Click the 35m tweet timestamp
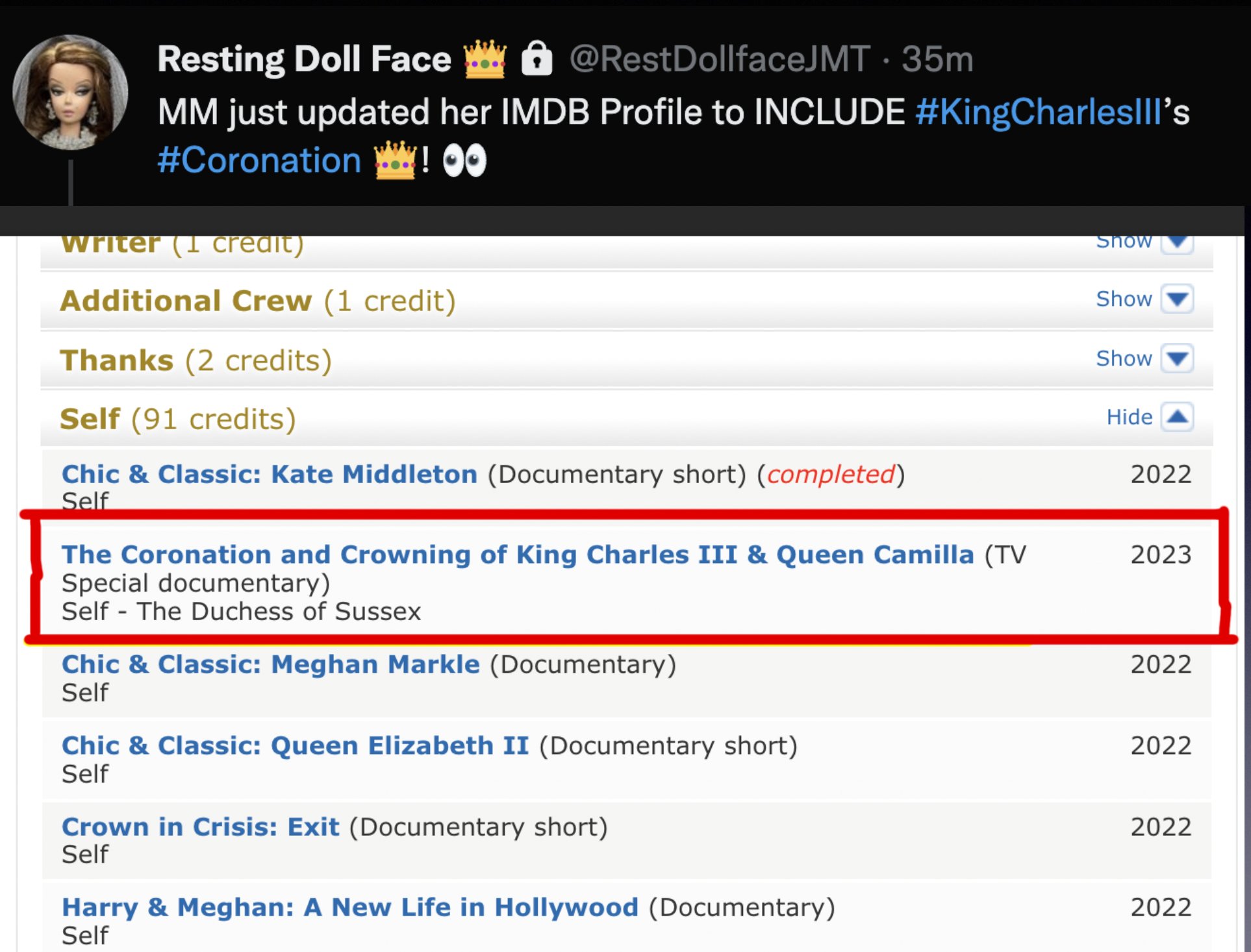 pyautogui.click(x=937, y=59)
